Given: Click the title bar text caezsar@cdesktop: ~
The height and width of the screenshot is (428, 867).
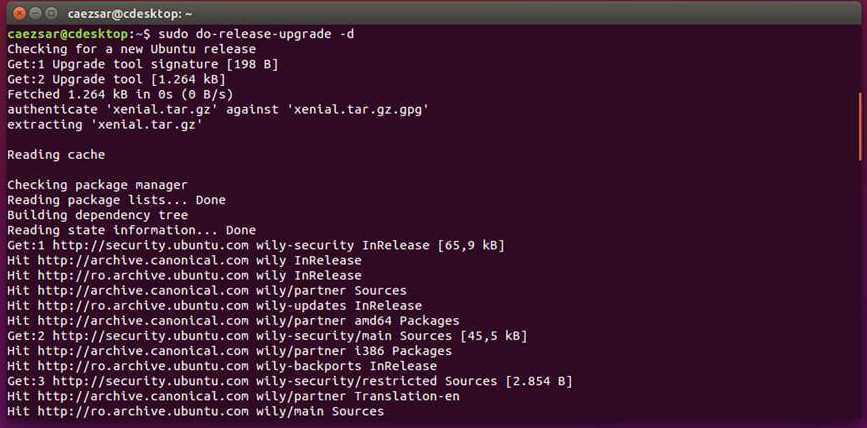Looking at the screenshot, I should [129, 14].
